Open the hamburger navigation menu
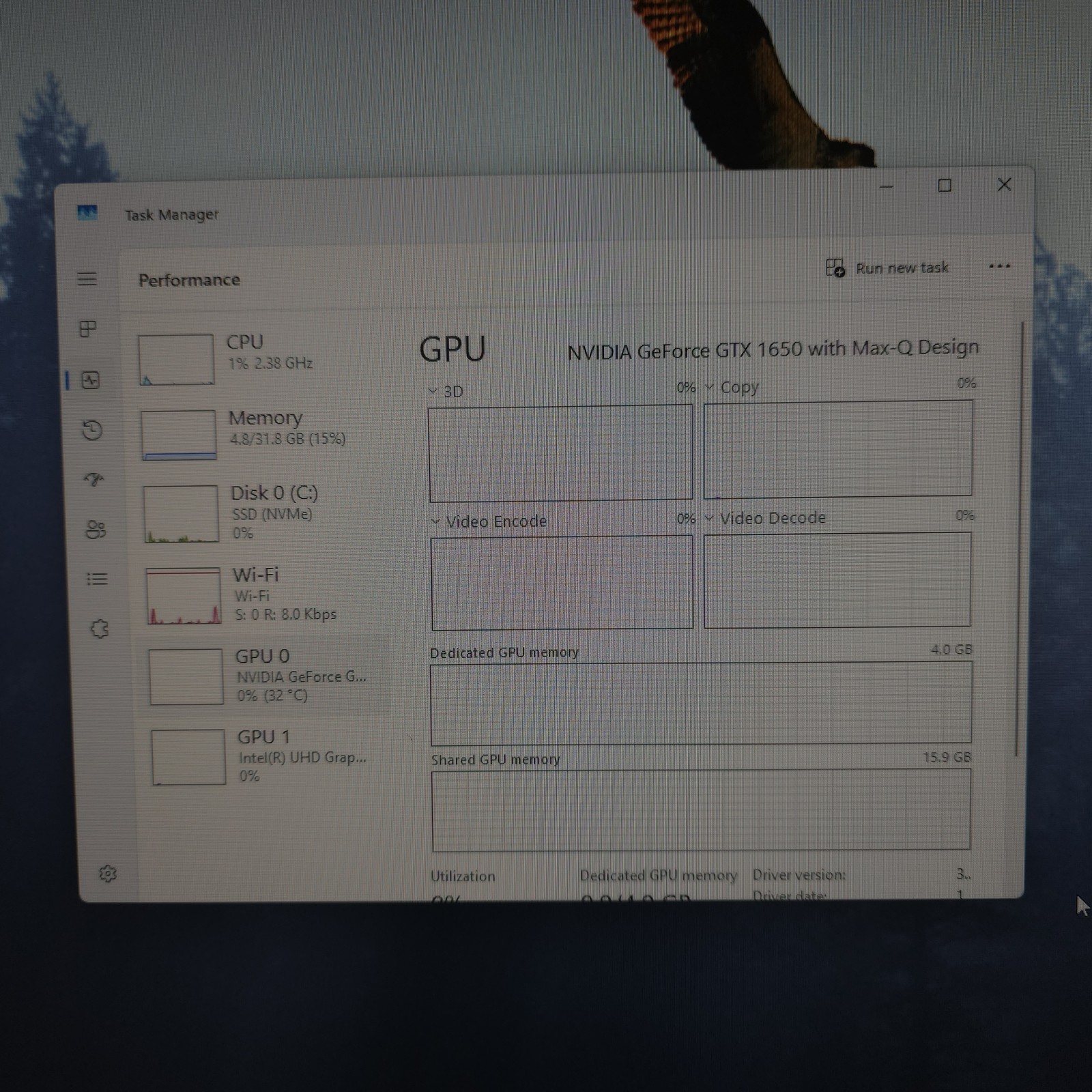1092x1092 pixels. click(87, 279)
